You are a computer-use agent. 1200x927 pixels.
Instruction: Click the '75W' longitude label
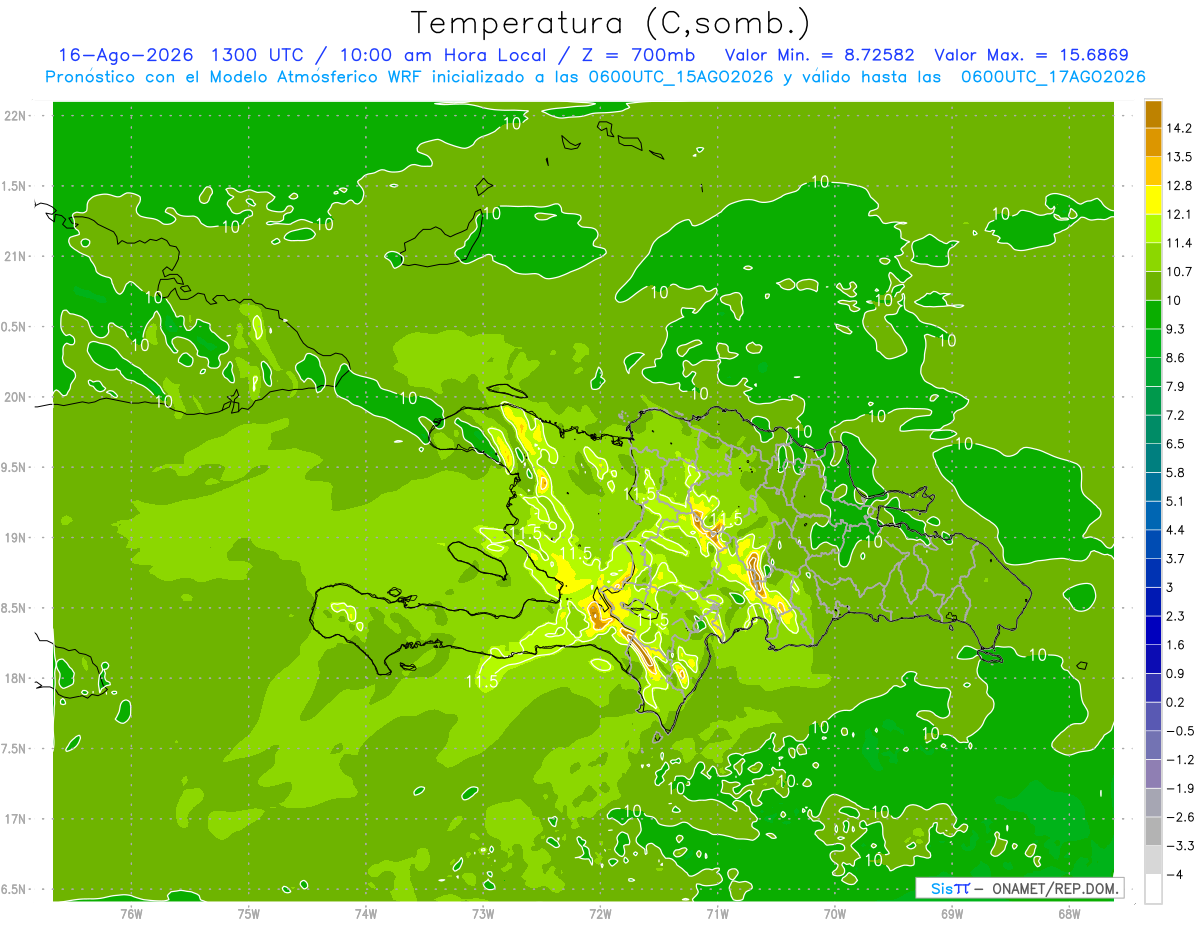[249, 914]
